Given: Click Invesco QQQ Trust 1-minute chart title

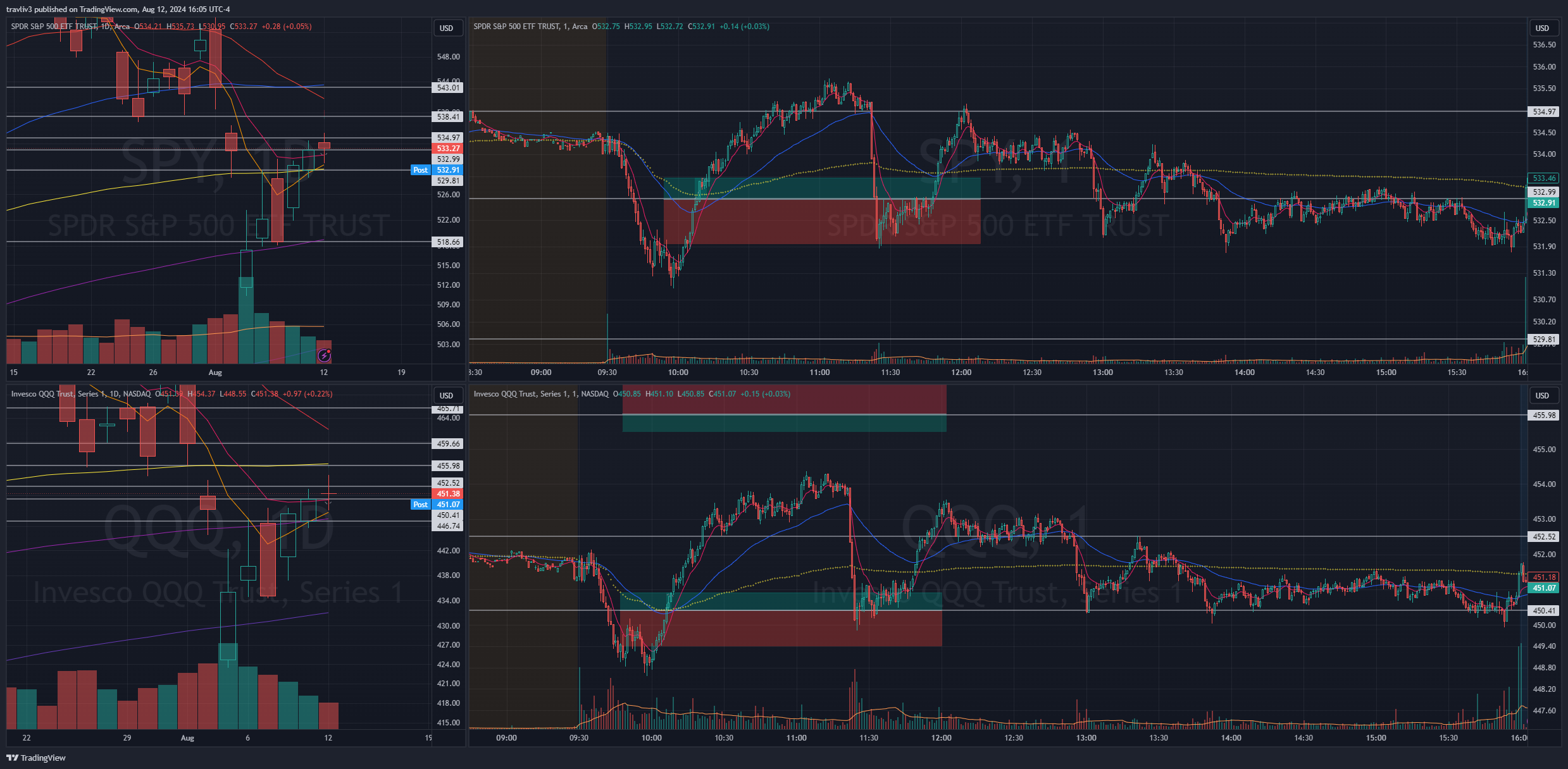Looking at the screenshot, I should (x=541, y=394).
